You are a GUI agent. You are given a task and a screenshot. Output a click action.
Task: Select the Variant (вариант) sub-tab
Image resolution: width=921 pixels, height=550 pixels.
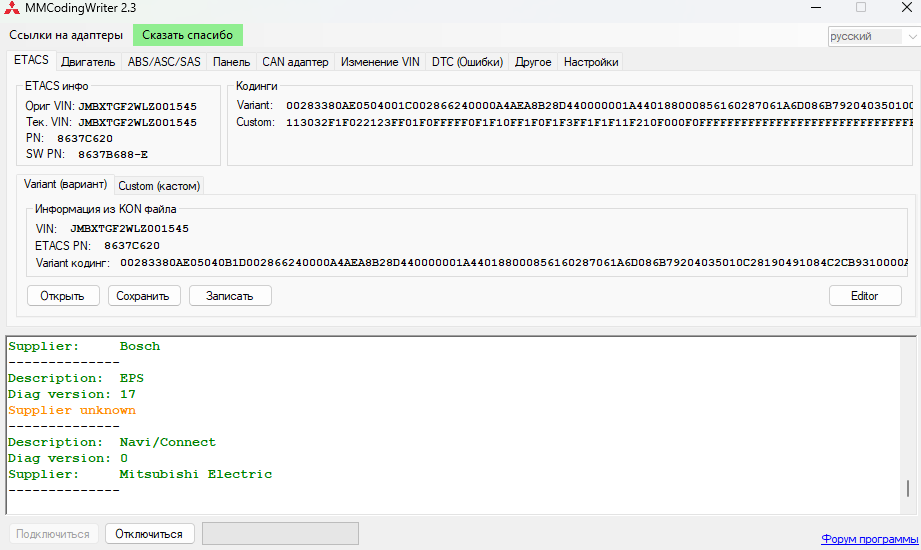coord(65,185)
